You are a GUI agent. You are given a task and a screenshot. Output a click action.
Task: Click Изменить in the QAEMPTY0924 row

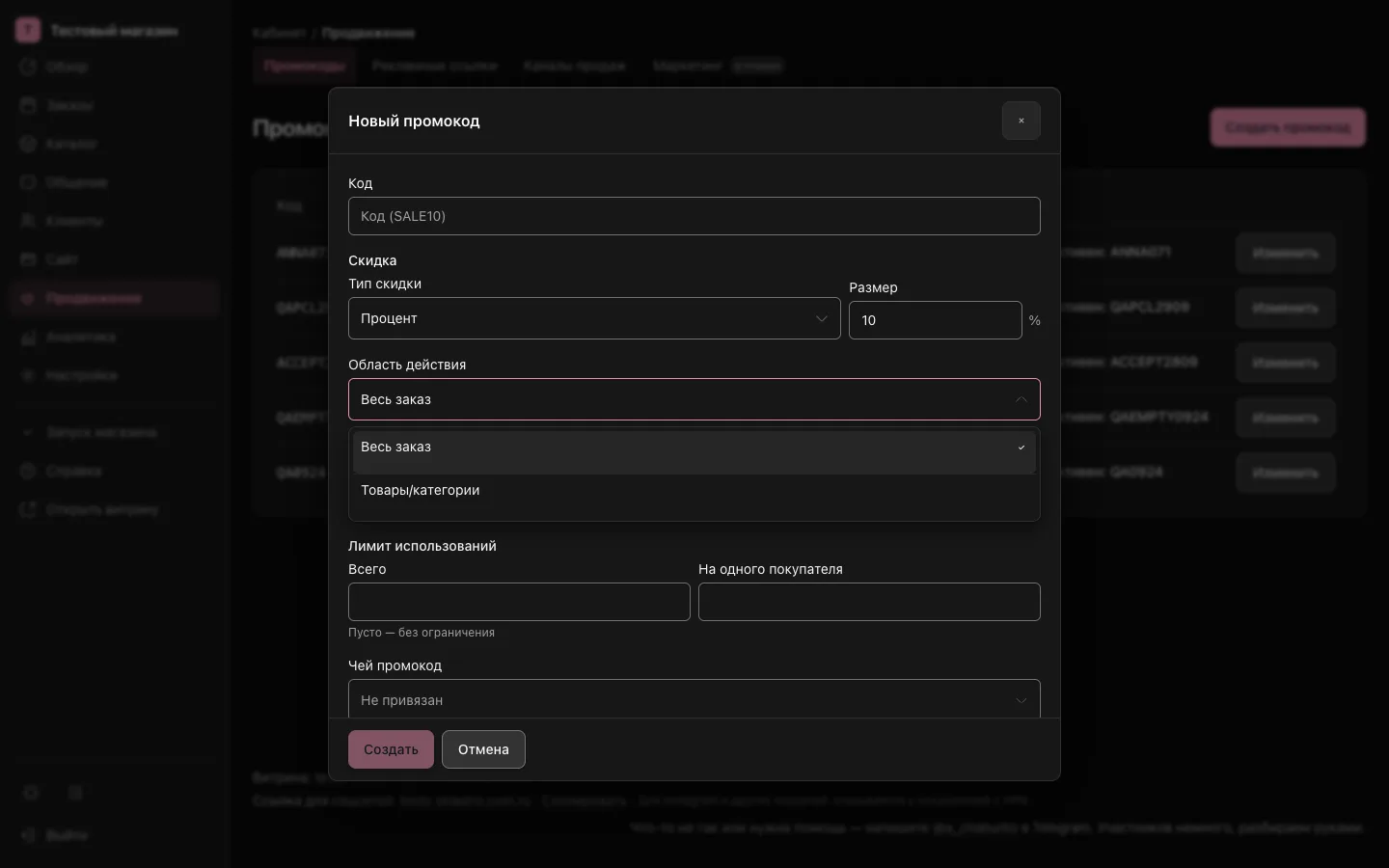(x=1285, y=418)
